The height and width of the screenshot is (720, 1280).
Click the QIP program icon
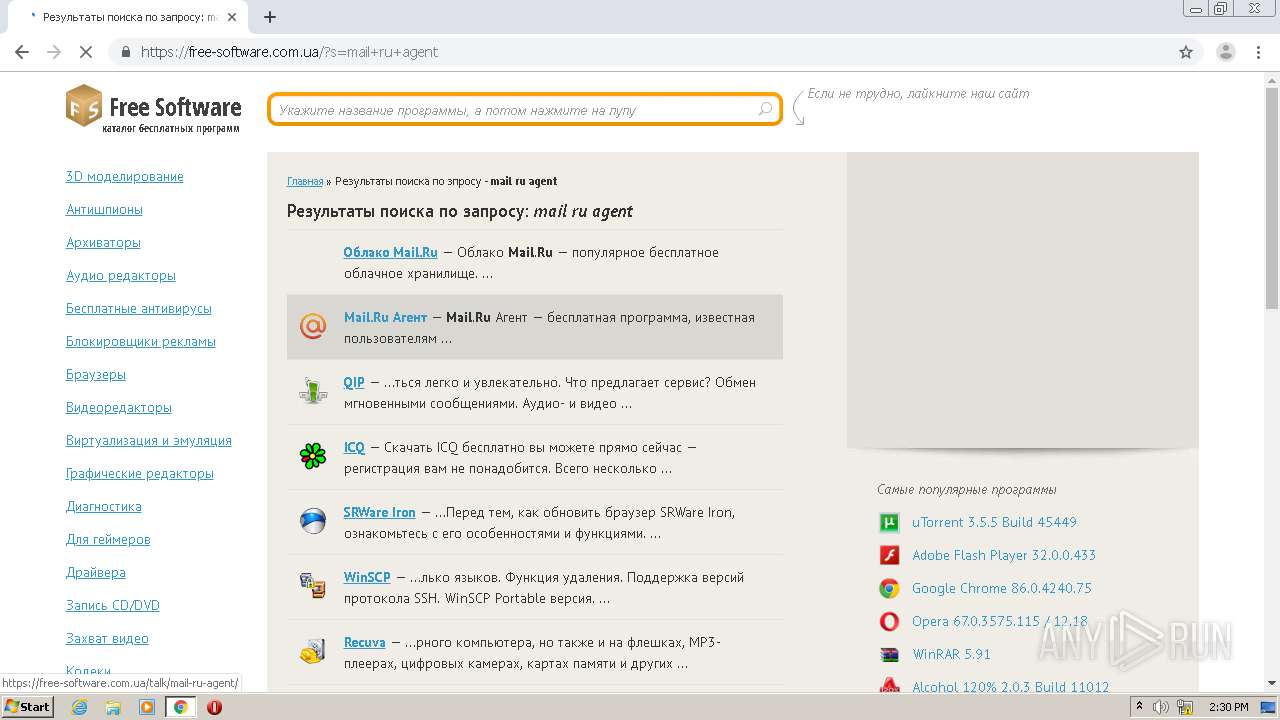[x=313, y=391]
